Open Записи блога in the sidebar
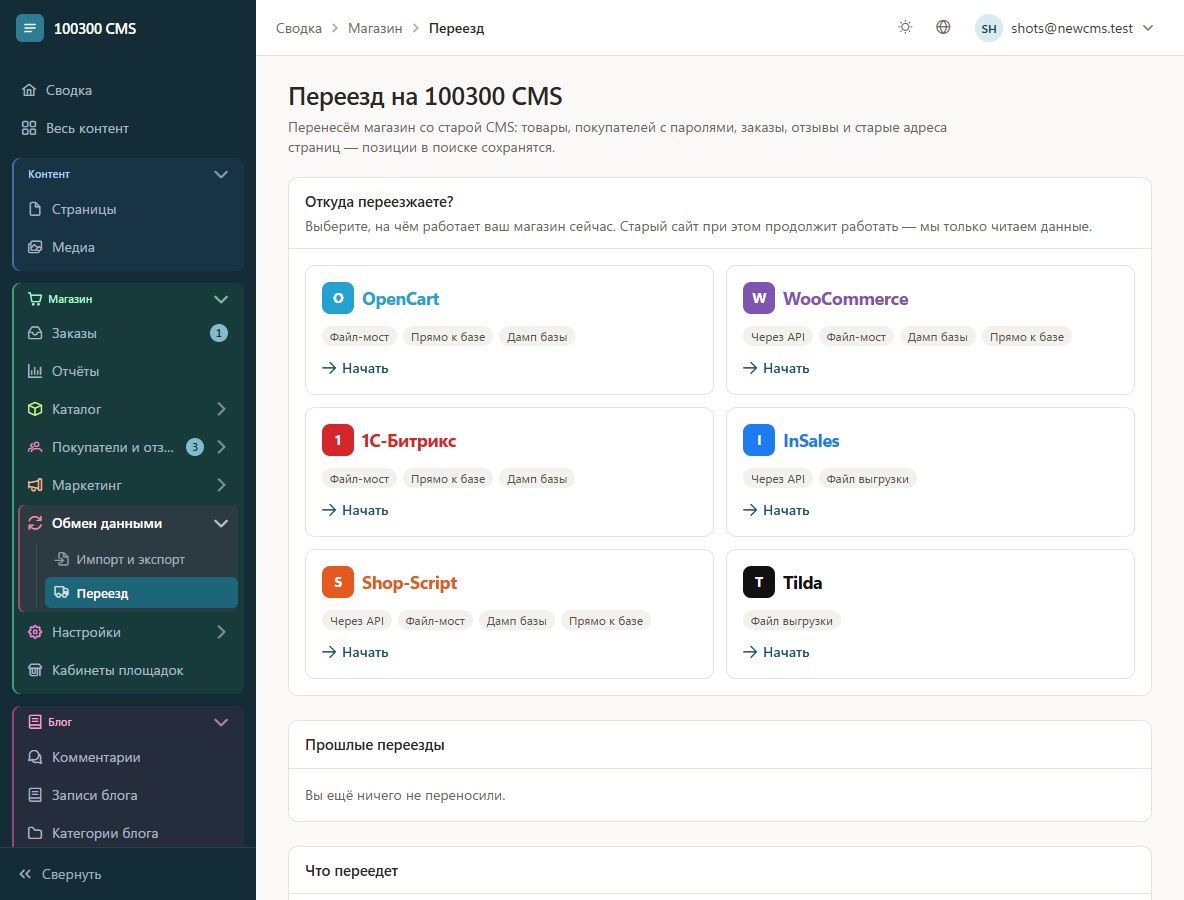The image size is (1184, 900). (x=128, y=795)
